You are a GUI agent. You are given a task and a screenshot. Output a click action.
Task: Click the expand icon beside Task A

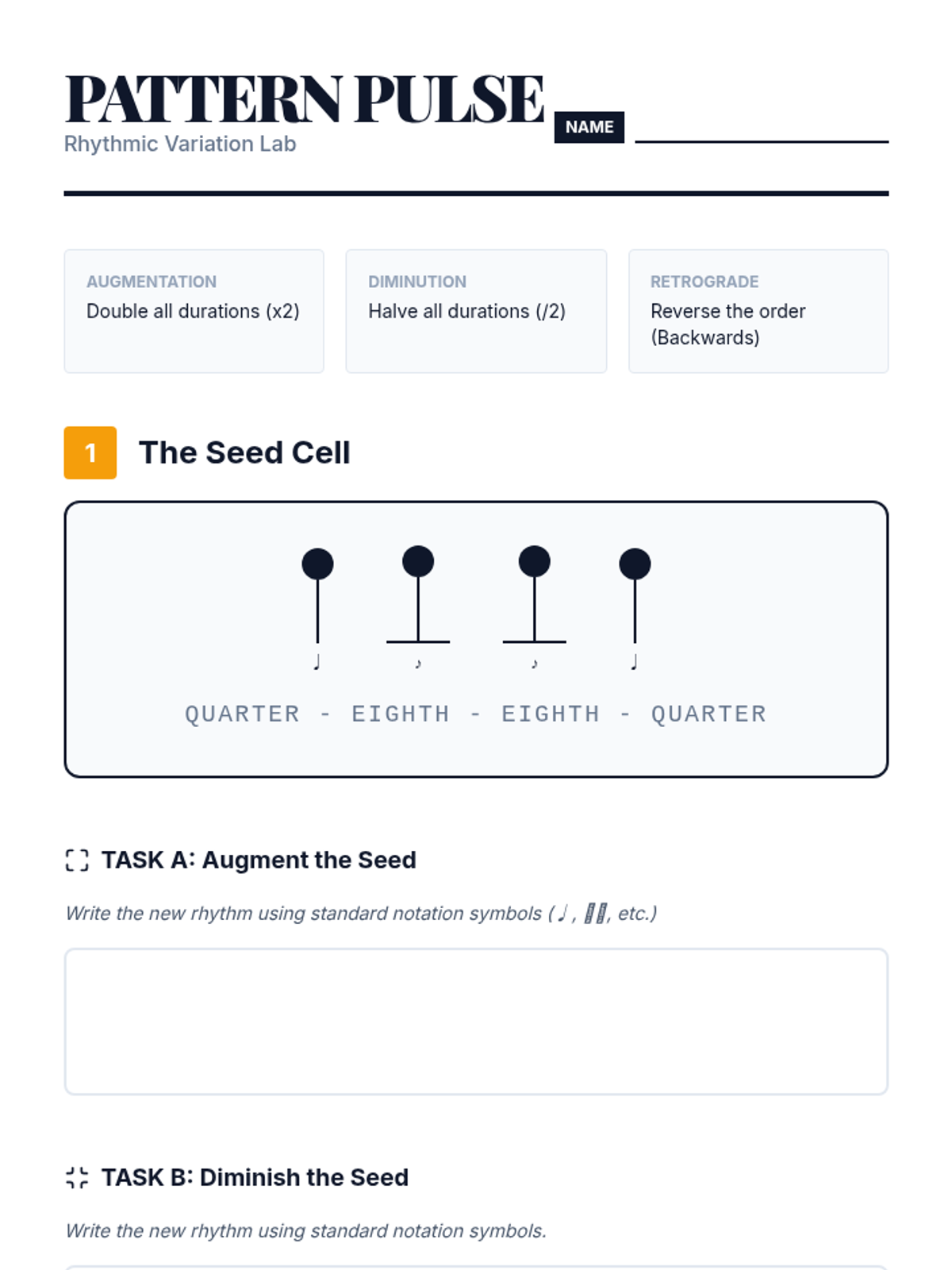tap(77, 860)
